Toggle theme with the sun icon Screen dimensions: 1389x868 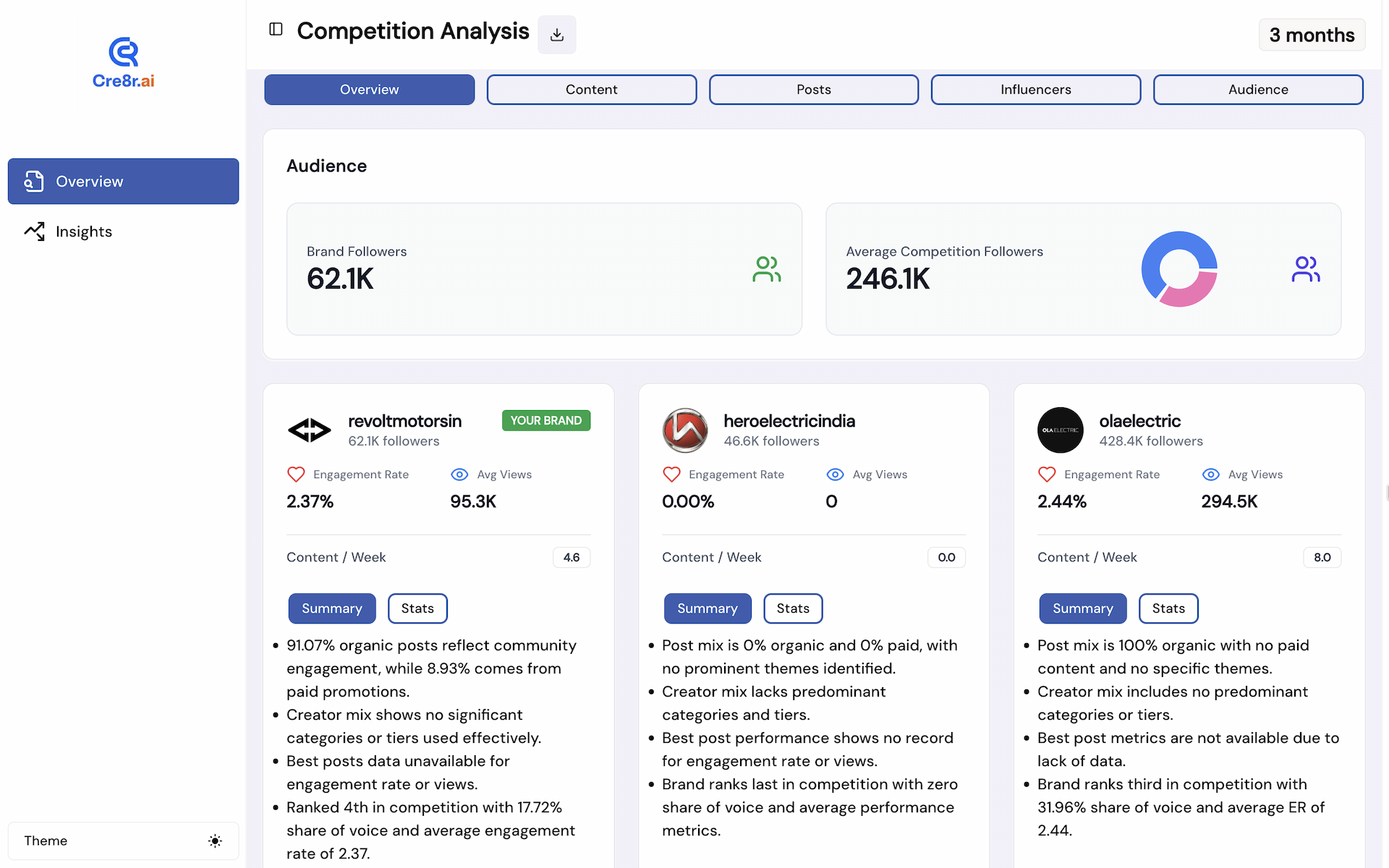coord(215,841)
